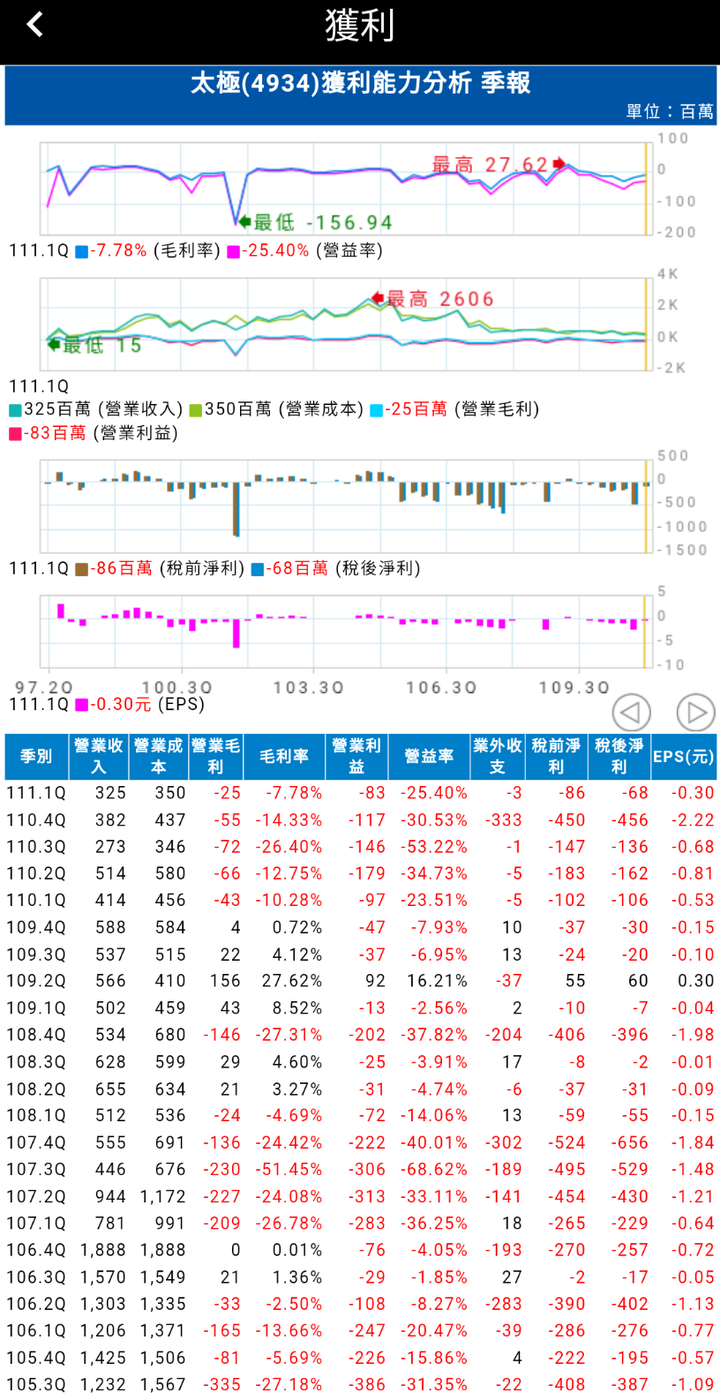Select the 109.4Q row label

pyautogui.click(x=36, y=928)
